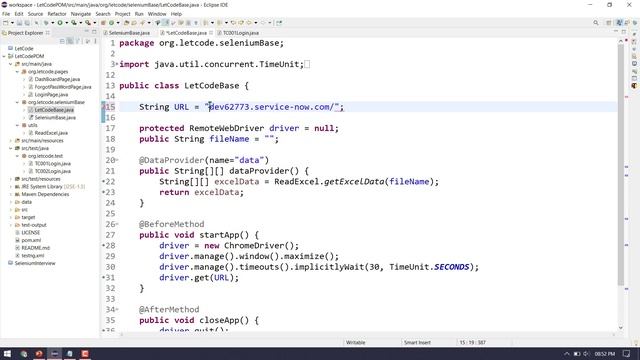The image size is (640, 360).
Task: Click the Save toolbar icon
Action: click(19, 23)
